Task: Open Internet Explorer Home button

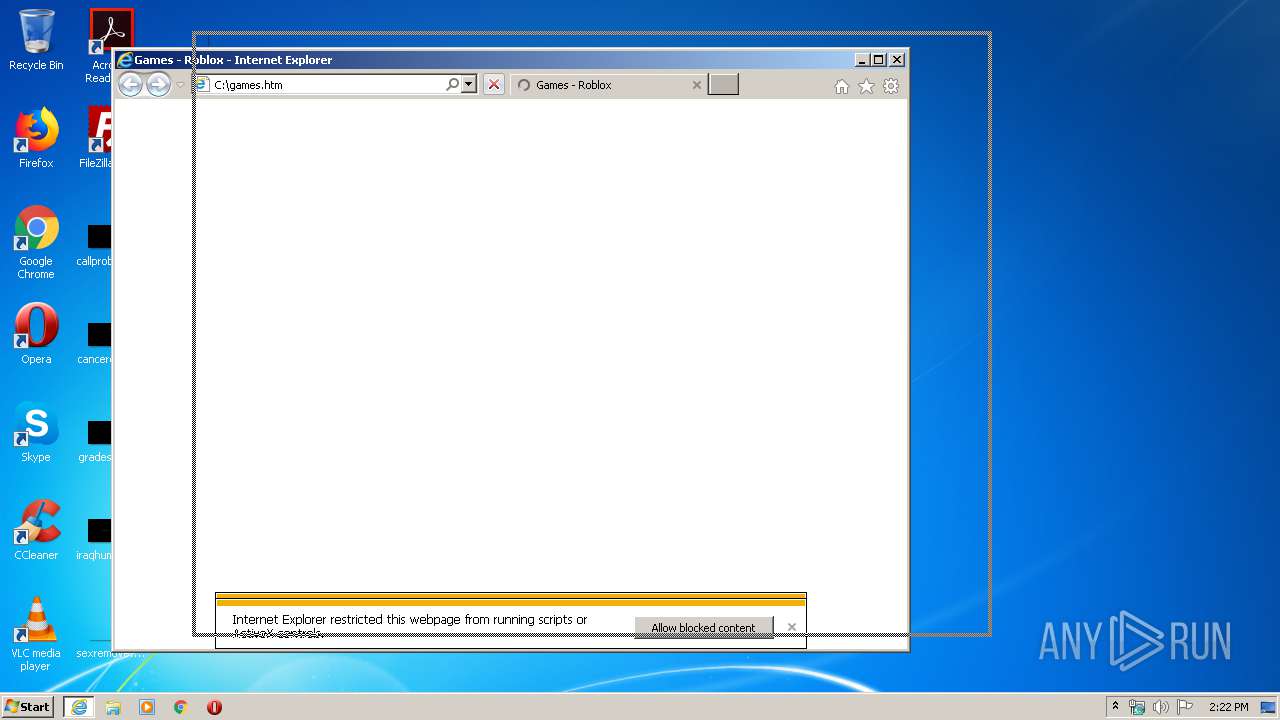Action: [x=842, y=87]
